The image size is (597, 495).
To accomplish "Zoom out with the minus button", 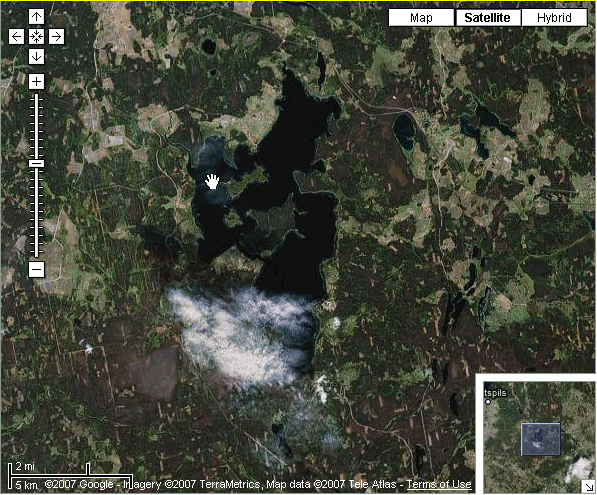I will tap(36, 270).
